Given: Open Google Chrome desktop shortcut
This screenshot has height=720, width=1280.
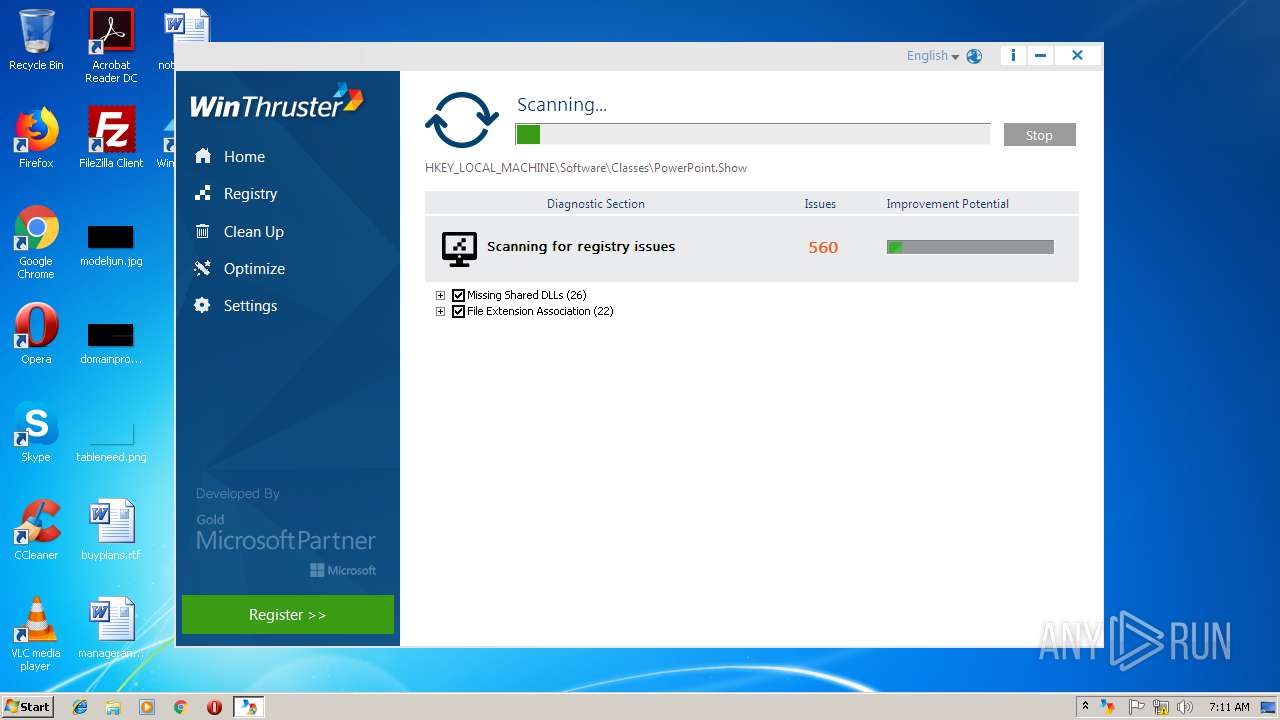Looking at the screenshot, I should pos(36,242).
